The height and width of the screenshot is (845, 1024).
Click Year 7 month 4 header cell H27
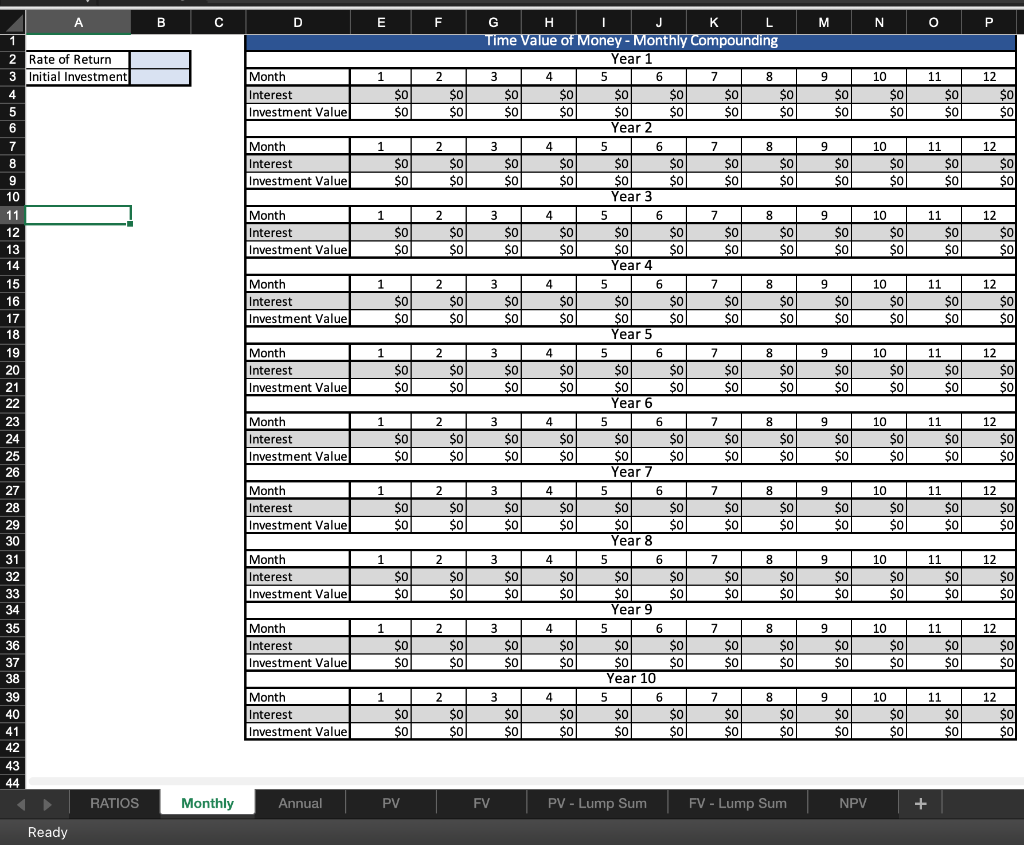(549, 490)
